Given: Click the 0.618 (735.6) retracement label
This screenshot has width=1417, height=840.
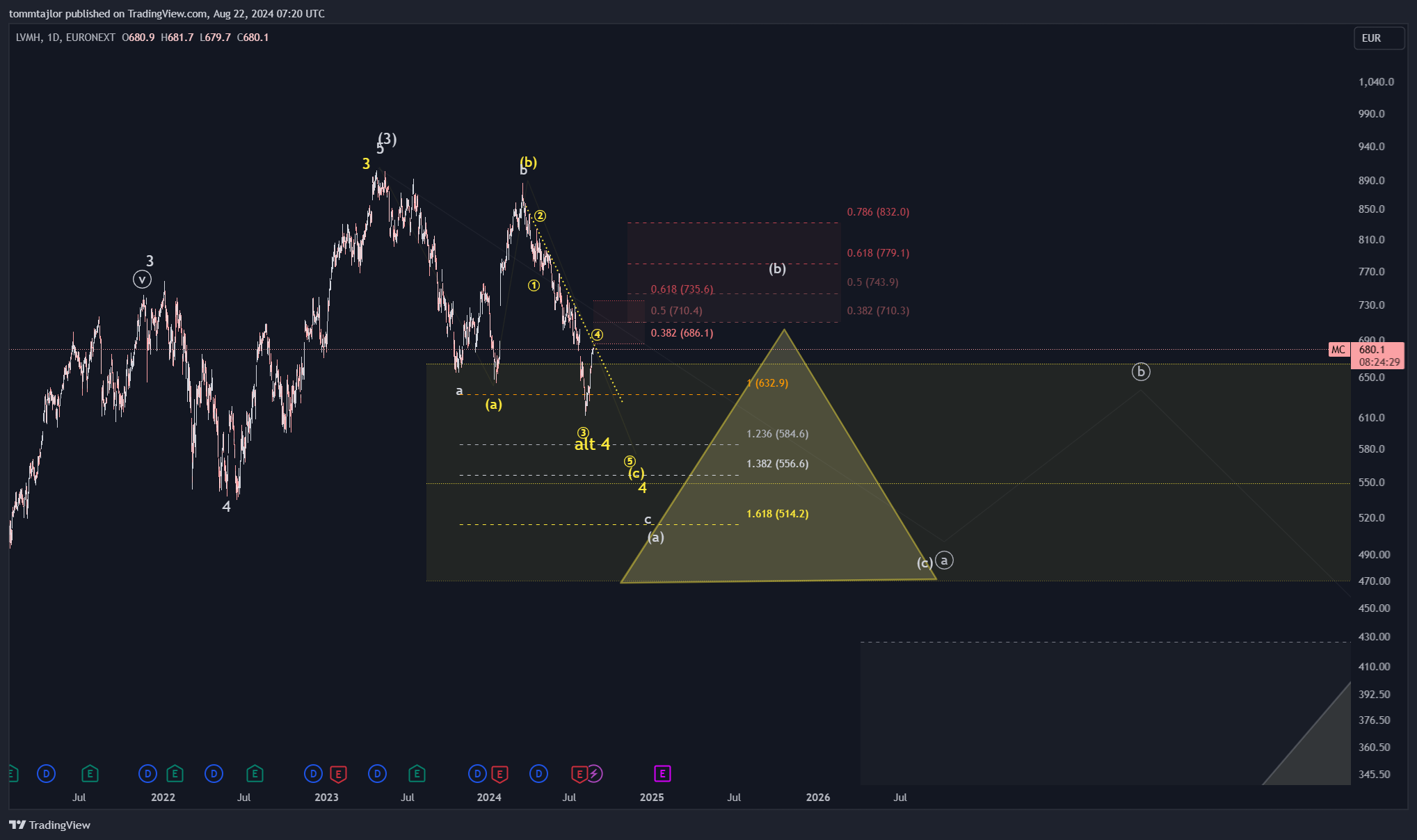Looking at the screenshot, I should point(682,289).
